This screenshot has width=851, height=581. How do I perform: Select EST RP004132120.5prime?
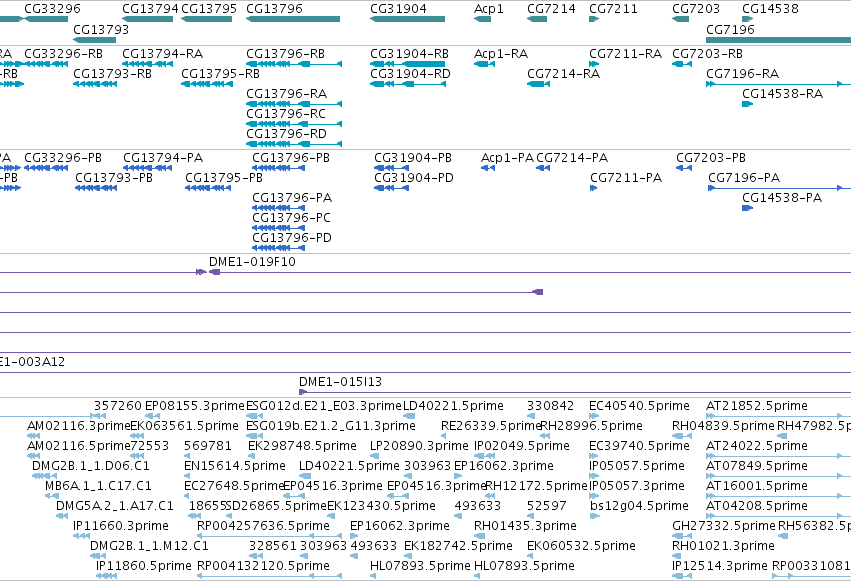pyautogui.click(x=263, y=566)
